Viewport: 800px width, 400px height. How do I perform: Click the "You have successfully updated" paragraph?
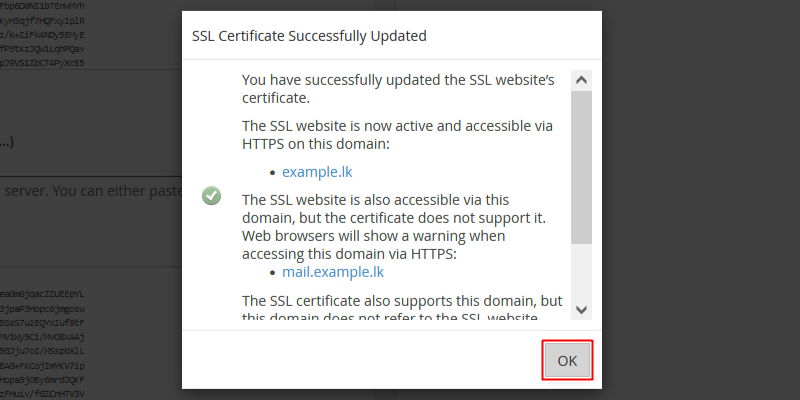(398, 89)
